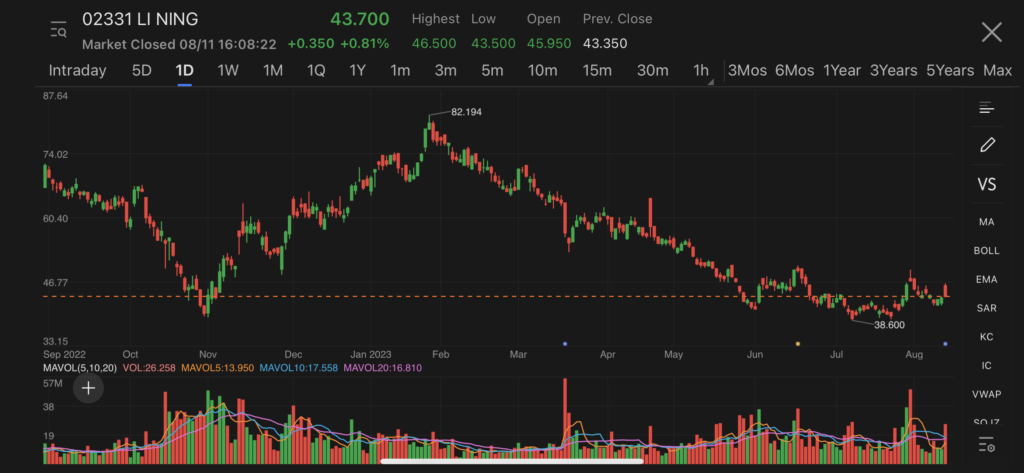Open MAVOL(5,10,20) indicator label

[80, 368]
